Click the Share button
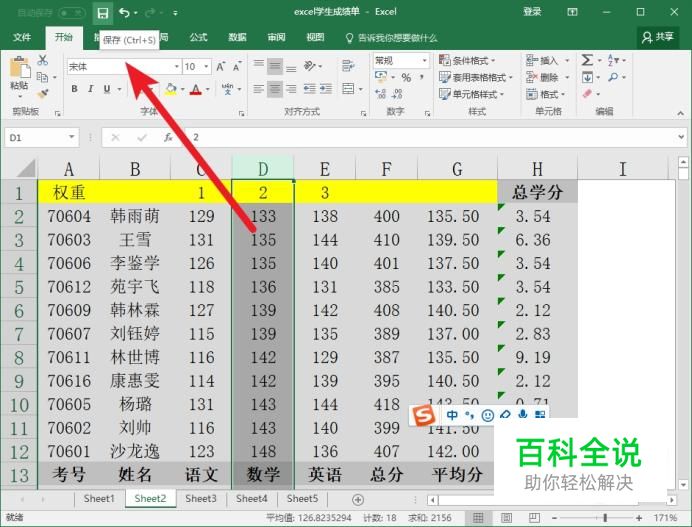The height and width of the screenshot is (527, 692). [658, 37]
